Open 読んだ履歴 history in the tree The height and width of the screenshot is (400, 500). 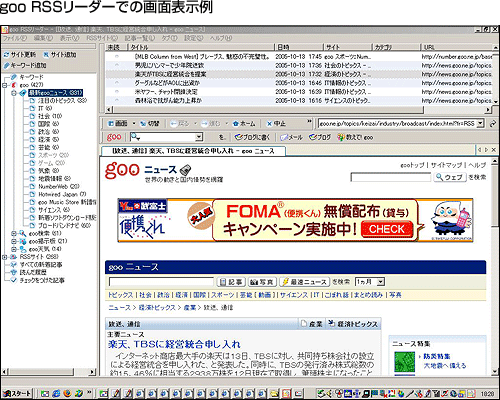tap(33, 272)
